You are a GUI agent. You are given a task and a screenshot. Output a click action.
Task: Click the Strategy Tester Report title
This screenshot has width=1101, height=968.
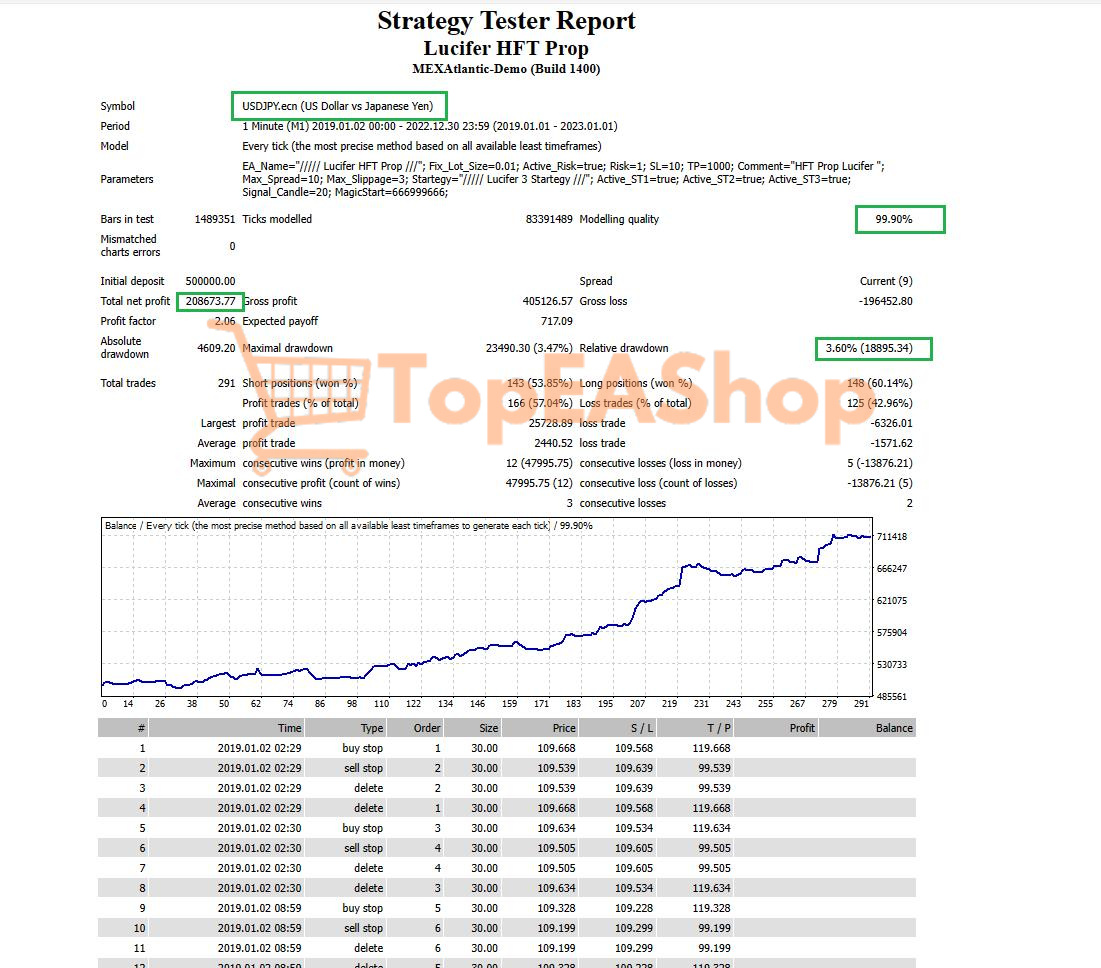click(506, 21)
